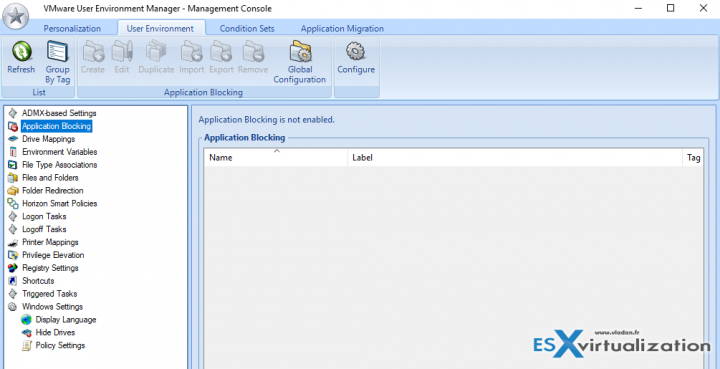This screenshot has height=369, width=720.
Task: Click the Edit icon in the ribbon
Action: (x=122, y=51)
